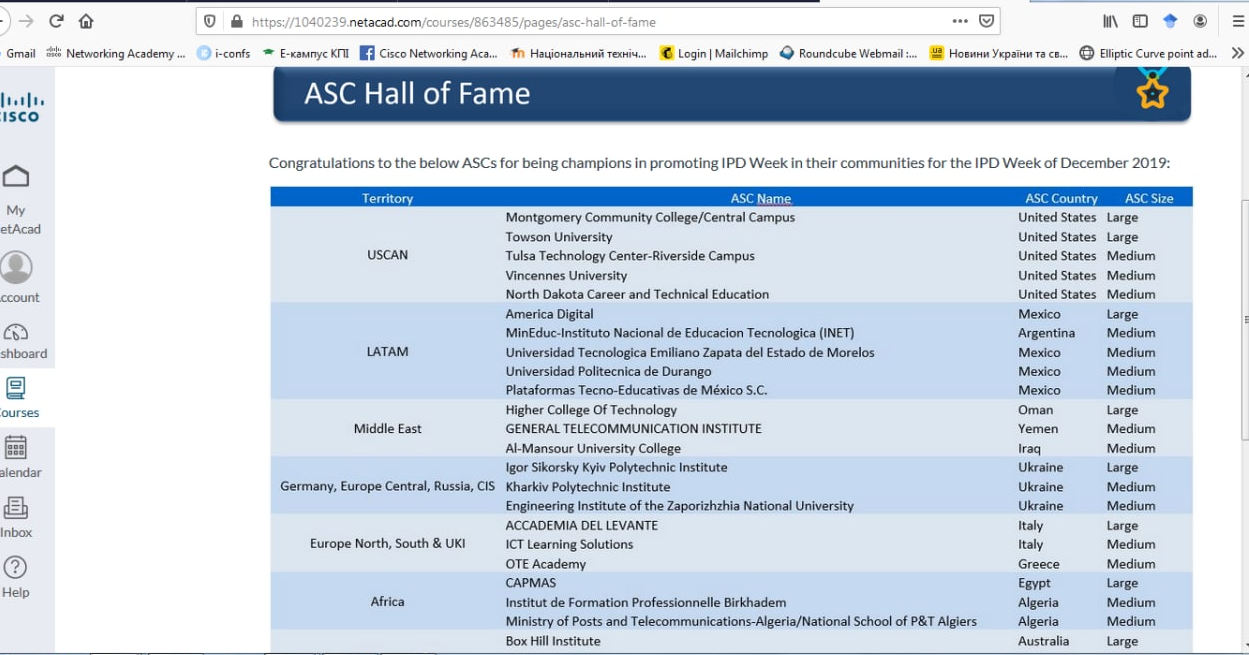Click the star medal icon in banner
Image resolution: width=1249 pixels, height=655 pixels.
point(1152,91)
